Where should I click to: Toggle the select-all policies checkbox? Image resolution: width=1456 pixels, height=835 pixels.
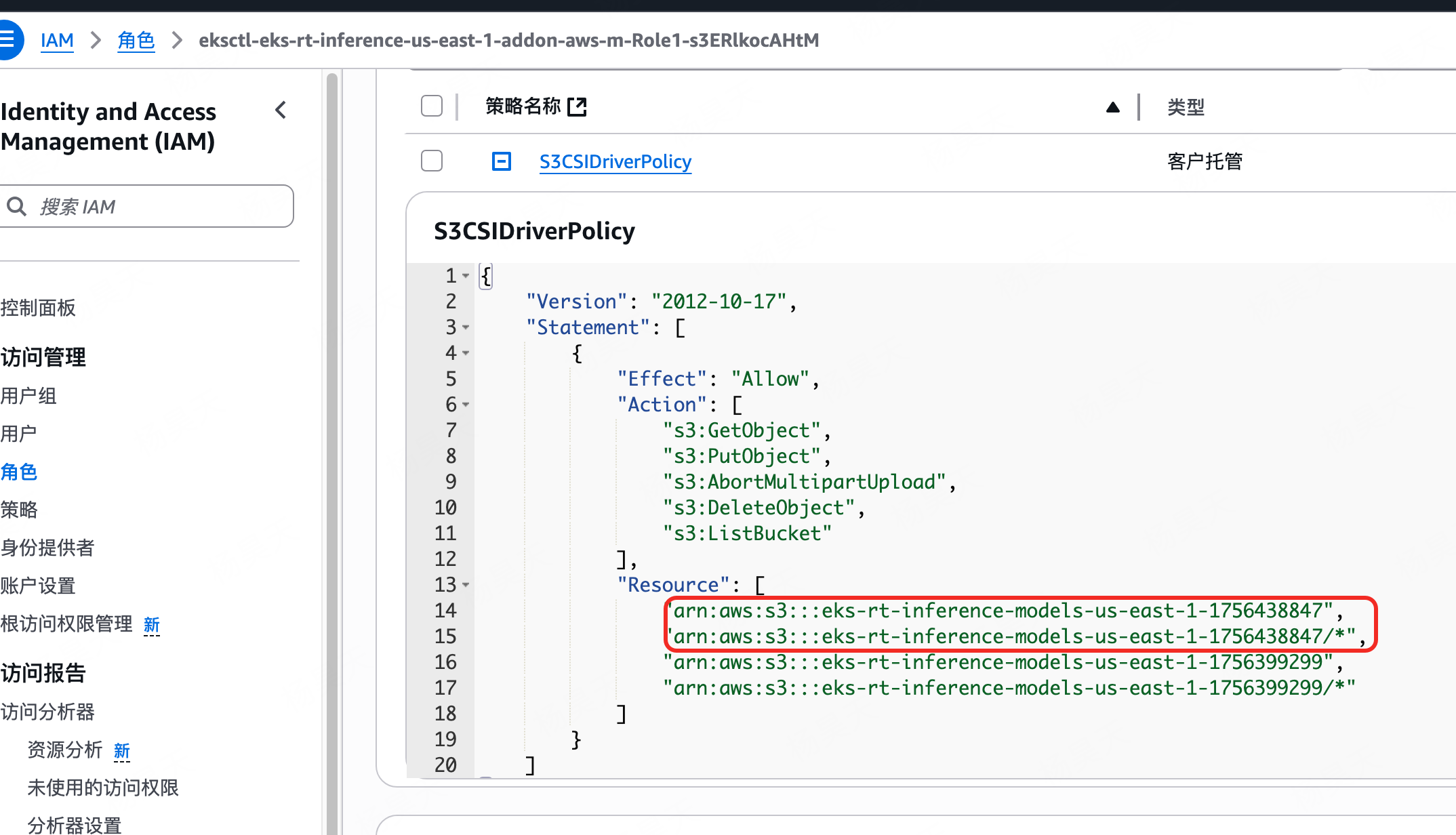pyautogui.click(x=432, y=106)
